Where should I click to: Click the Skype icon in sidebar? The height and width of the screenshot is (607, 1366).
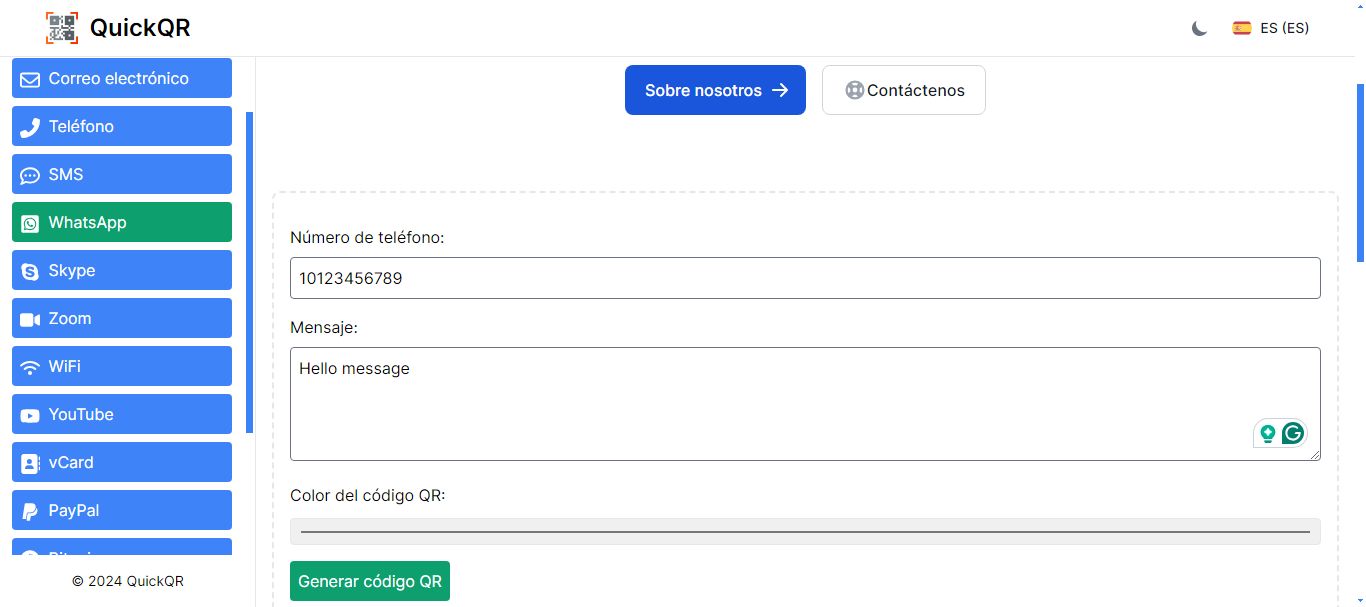click(30, 271)
